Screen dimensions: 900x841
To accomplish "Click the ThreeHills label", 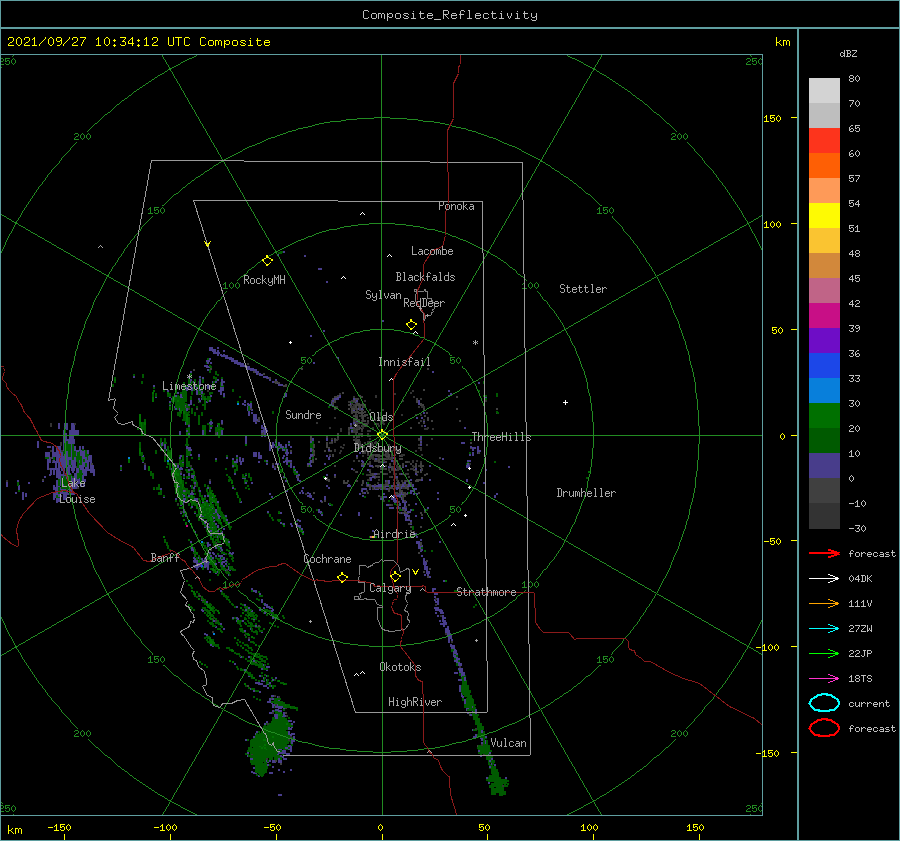I will (501, 437).
